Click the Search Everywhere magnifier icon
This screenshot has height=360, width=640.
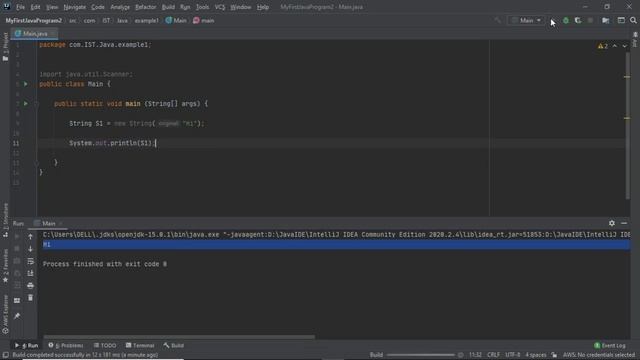[x=633, y=20]
